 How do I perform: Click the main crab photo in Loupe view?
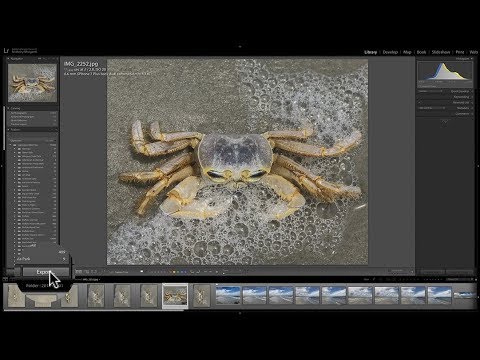coord(237,162)
